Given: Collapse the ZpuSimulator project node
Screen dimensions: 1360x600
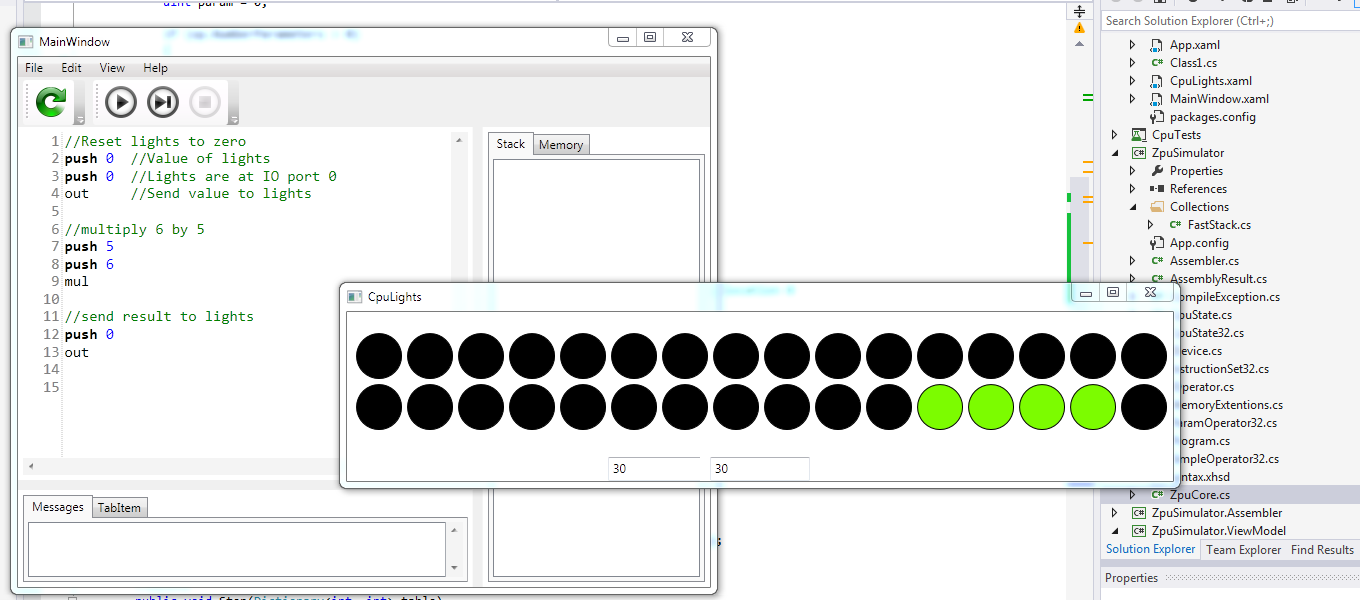Looking at the screenshot, I should 1114,153.
